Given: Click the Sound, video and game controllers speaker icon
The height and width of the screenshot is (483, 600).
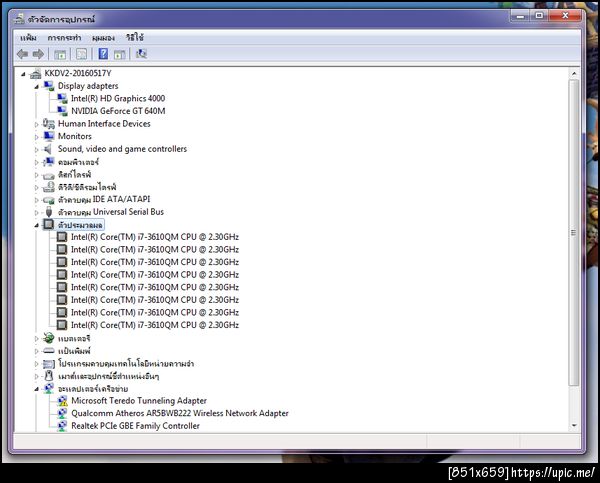Looking at the screenshot, I should (48, 149).
